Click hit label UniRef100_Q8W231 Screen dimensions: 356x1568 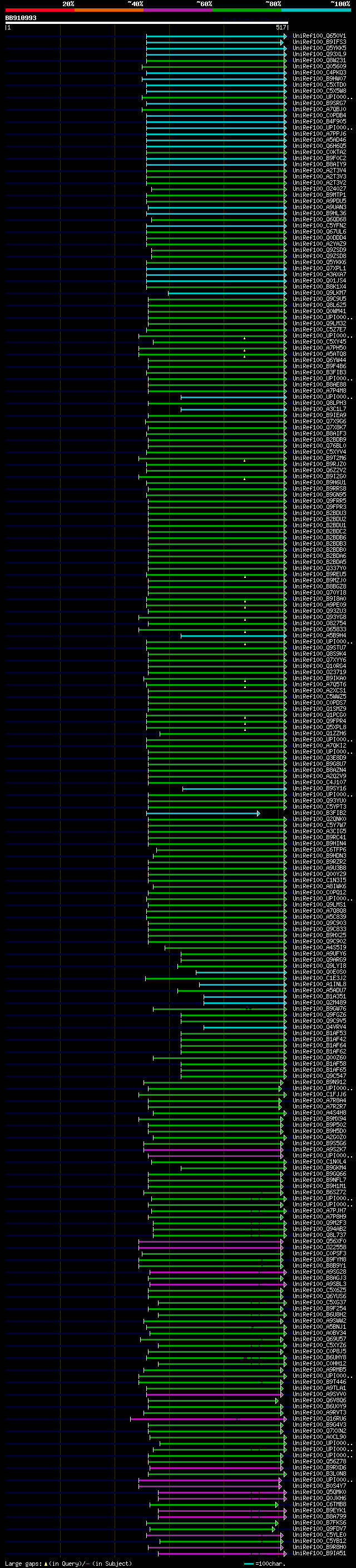(x=319, y=60)
